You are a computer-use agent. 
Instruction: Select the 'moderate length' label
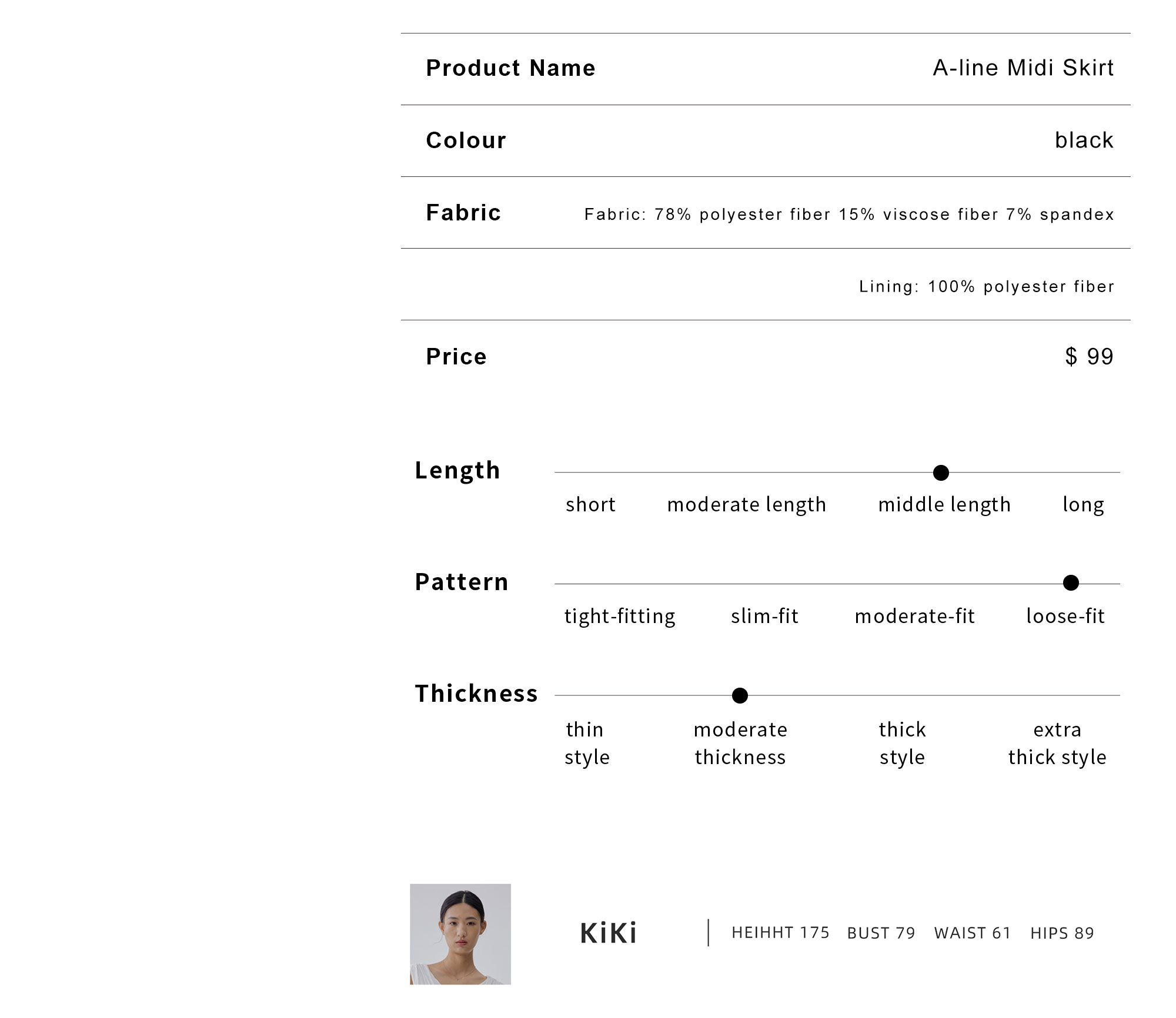click(x=746, y=504)
